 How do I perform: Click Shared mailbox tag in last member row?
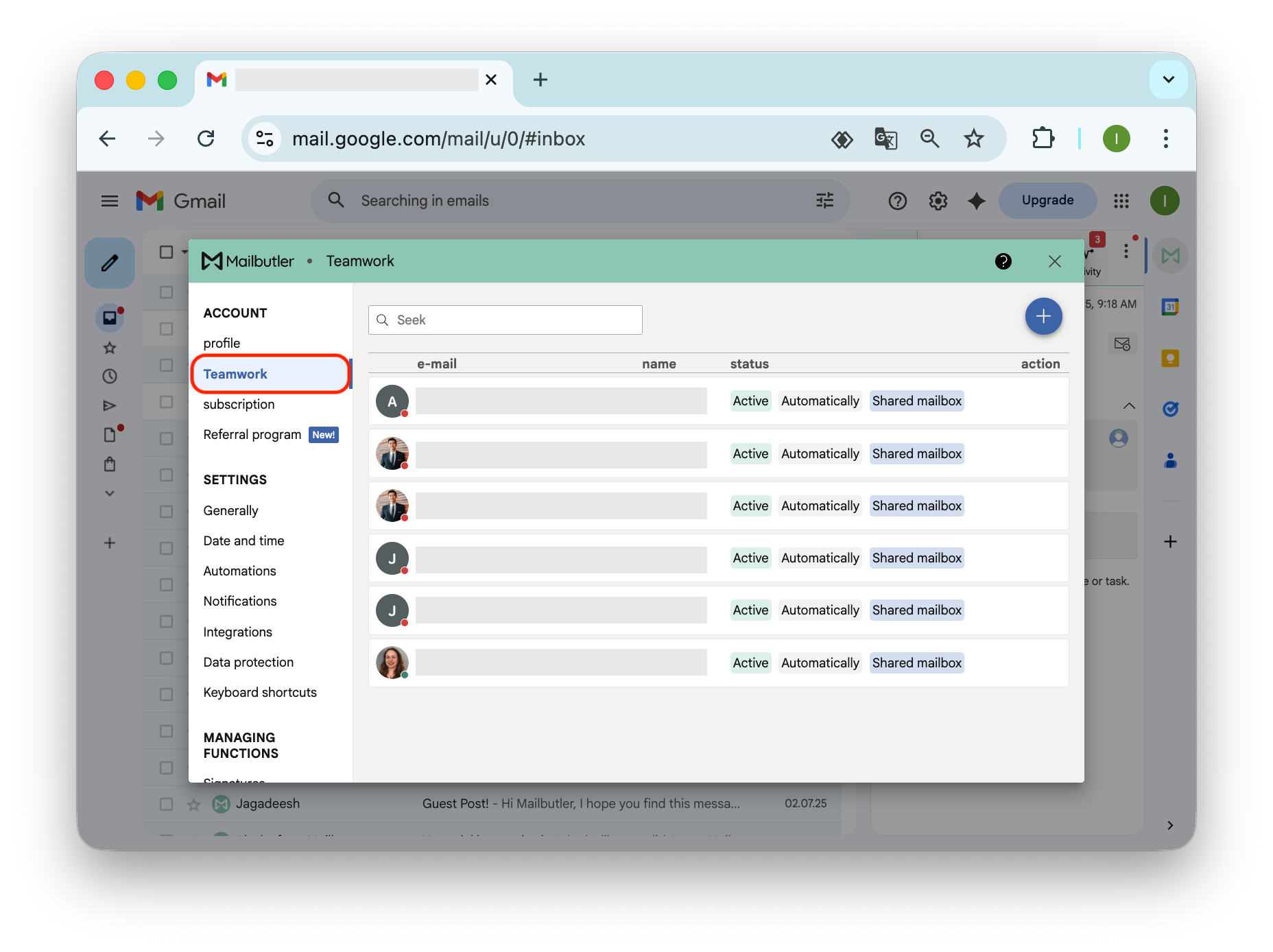[x=916, y=663]
